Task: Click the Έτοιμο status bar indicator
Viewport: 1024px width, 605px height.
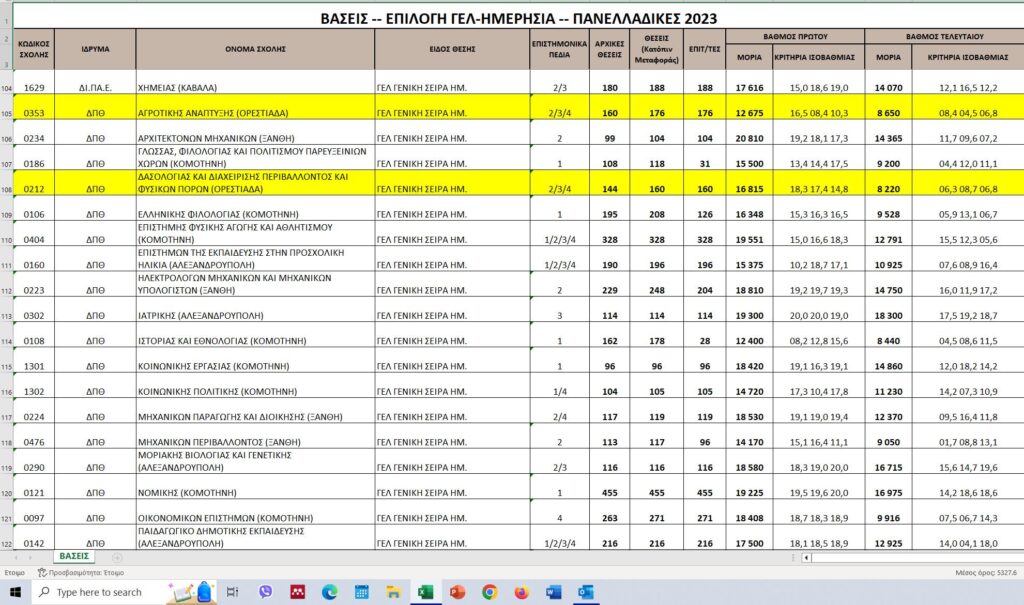Action: pos(14,572)
